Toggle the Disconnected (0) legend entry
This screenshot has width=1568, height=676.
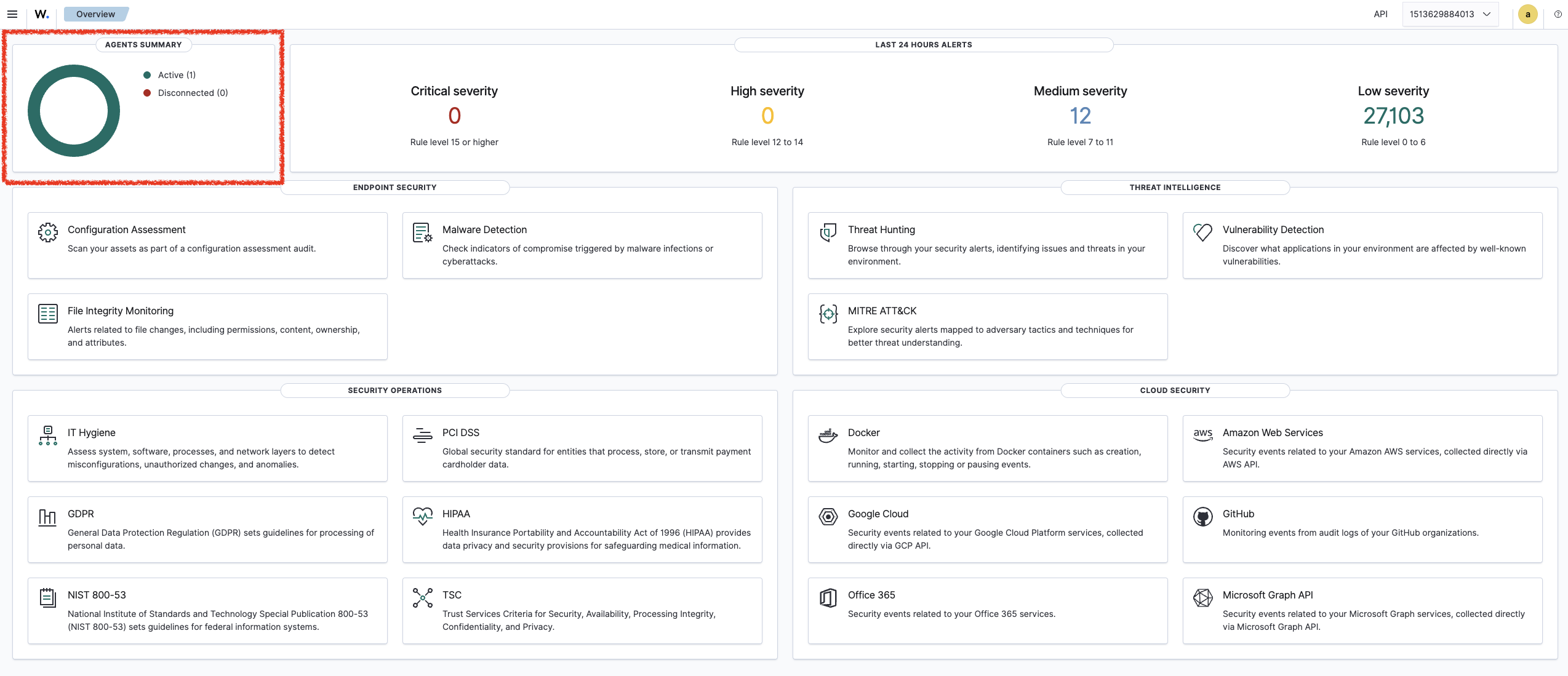click(x=192, y=93)
